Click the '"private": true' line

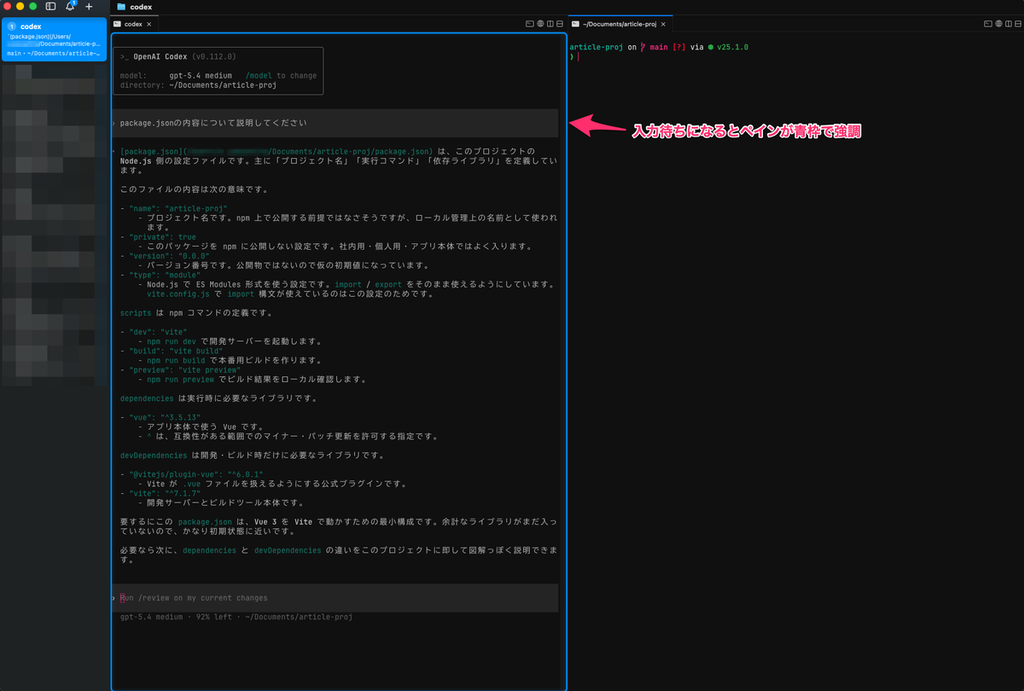point(163,237)
